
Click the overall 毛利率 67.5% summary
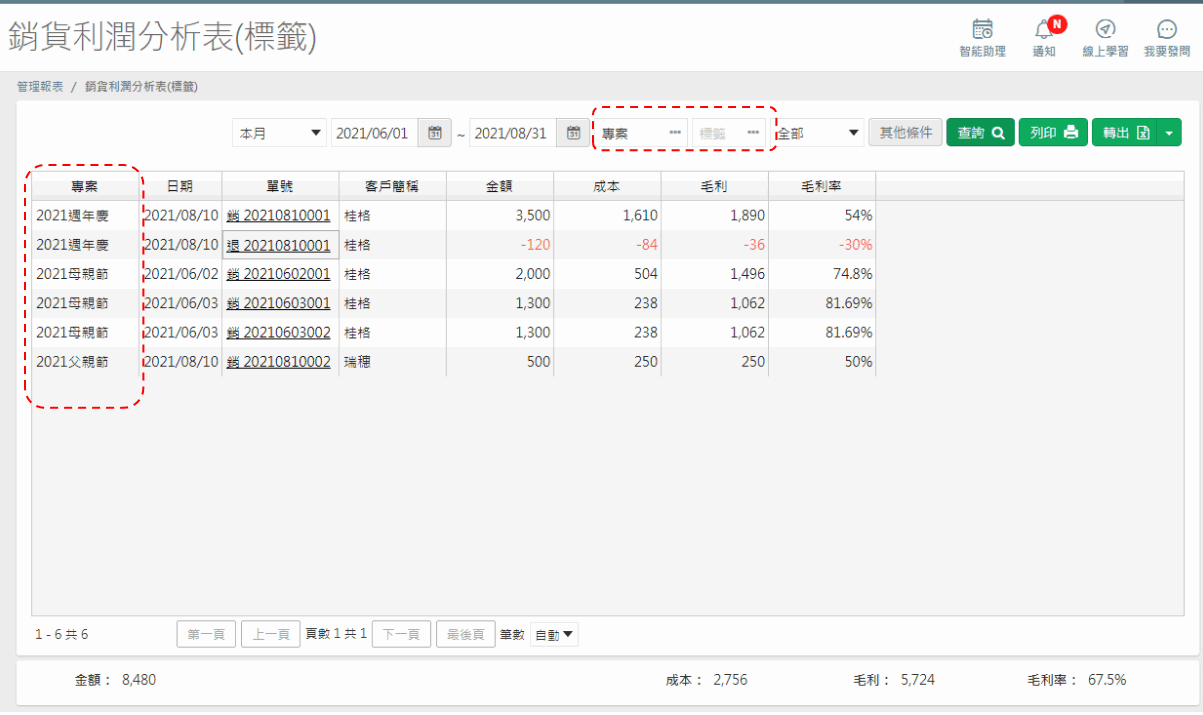pos(1076,680)
